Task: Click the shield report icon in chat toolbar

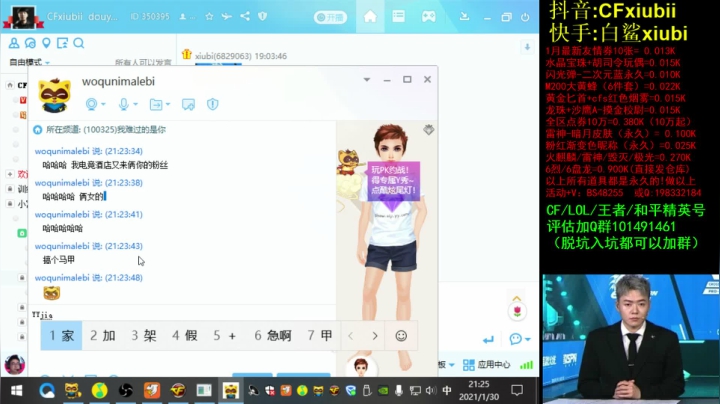Action: [x=213, y=104]
